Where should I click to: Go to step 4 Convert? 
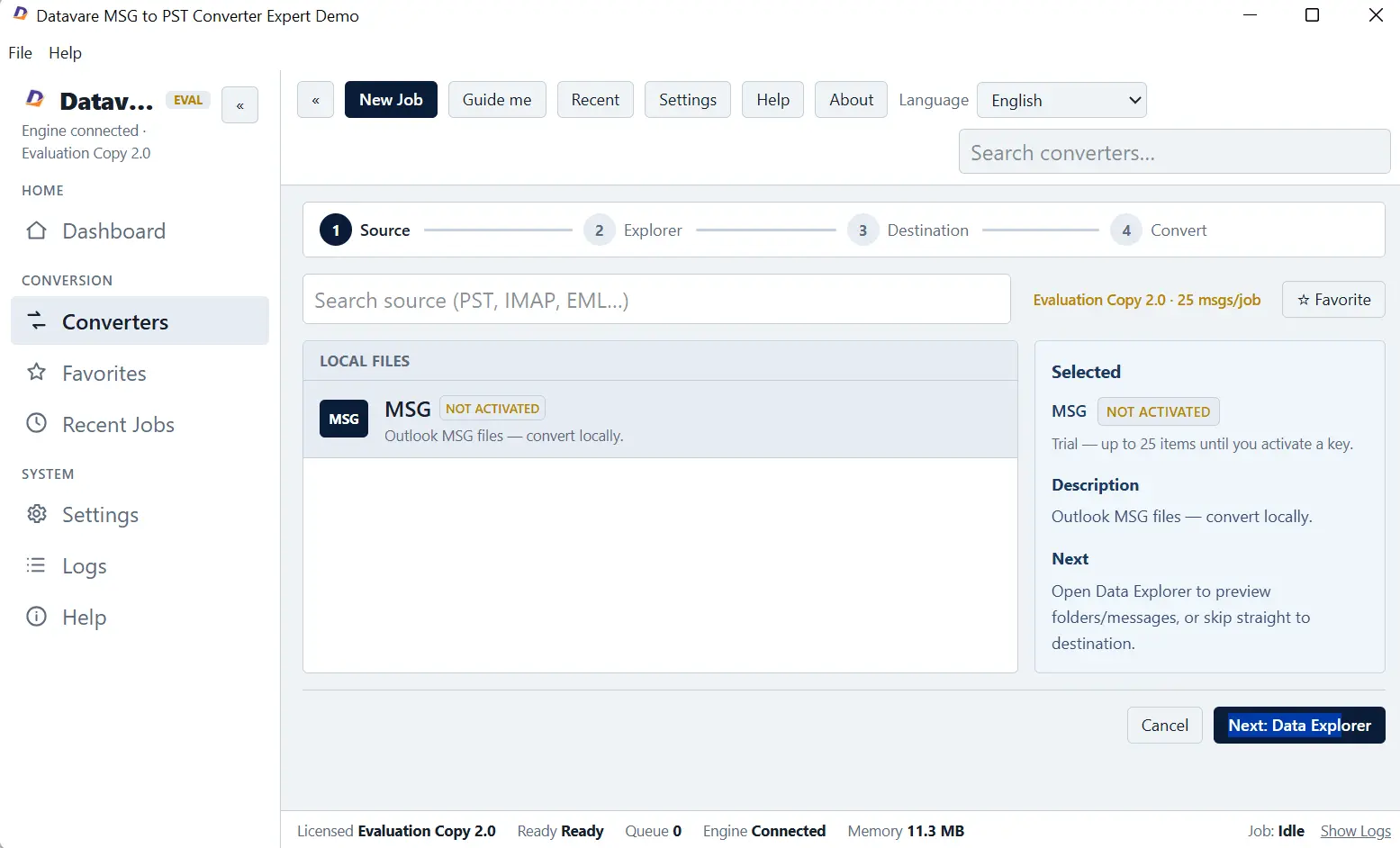pos(1159,230)
